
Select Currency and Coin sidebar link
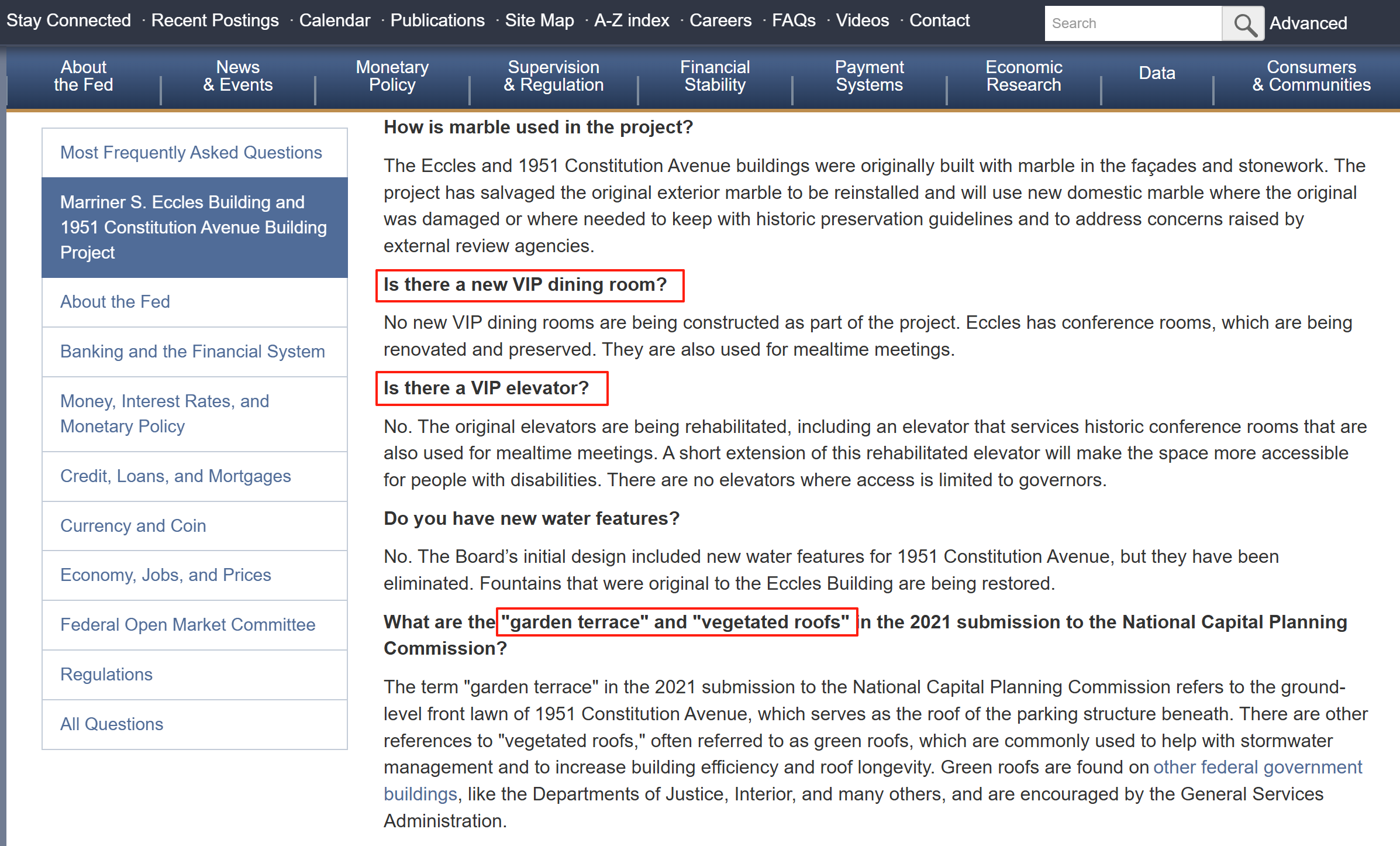[133, 526]
